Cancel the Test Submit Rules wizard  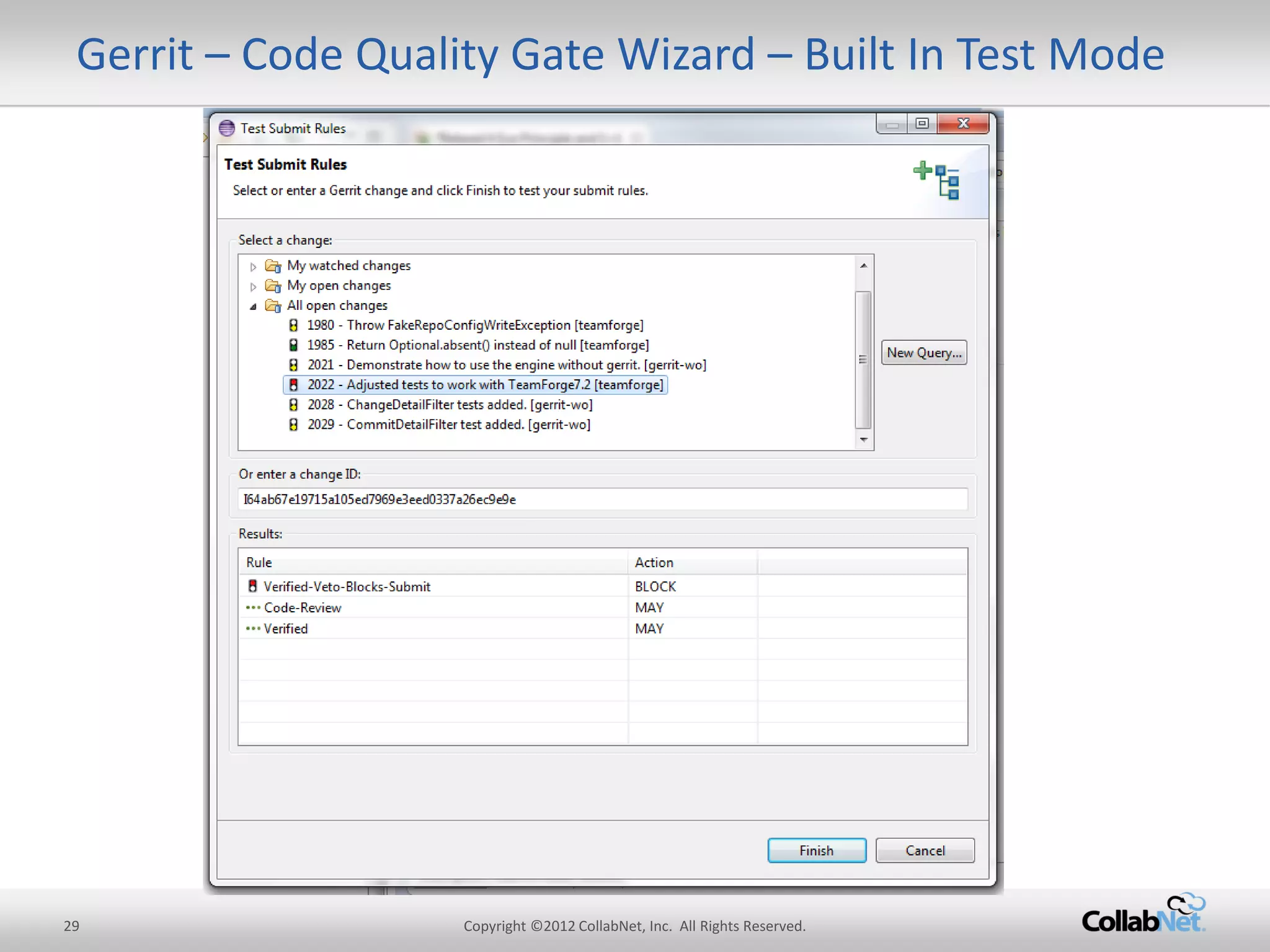pos(925,850)
